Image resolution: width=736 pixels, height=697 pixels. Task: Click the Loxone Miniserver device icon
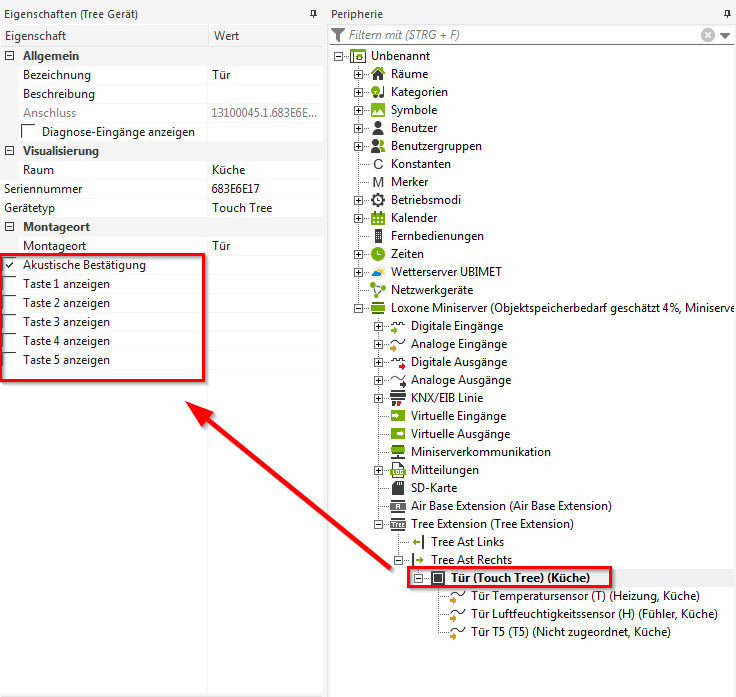click(x=378, y=308)
